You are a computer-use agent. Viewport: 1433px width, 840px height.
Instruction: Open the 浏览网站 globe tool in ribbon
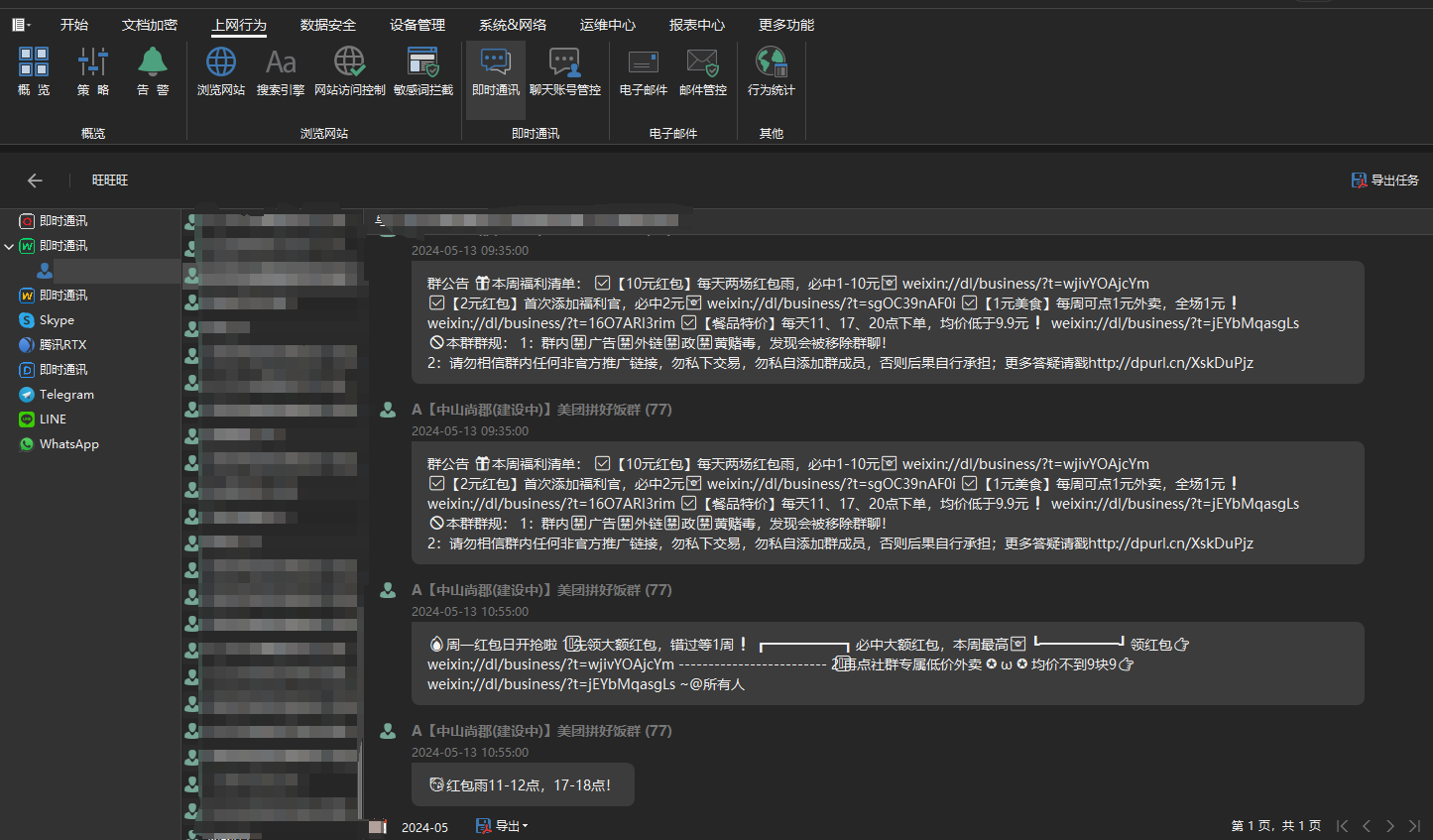221,71
